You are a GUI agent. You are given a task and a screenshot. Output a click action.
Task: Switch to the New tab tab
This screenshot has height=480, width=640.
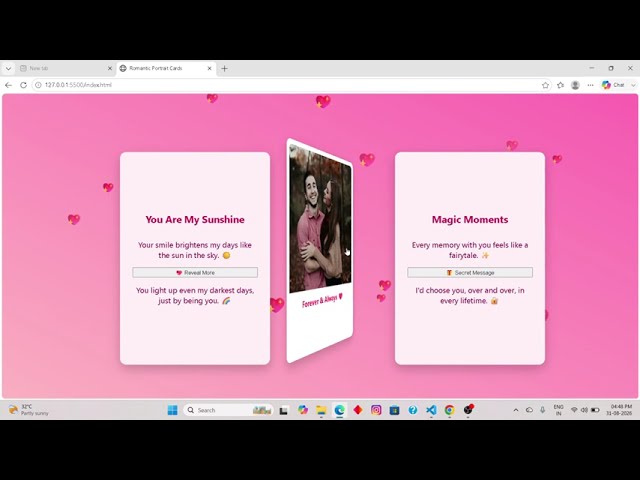coord(65,68)
